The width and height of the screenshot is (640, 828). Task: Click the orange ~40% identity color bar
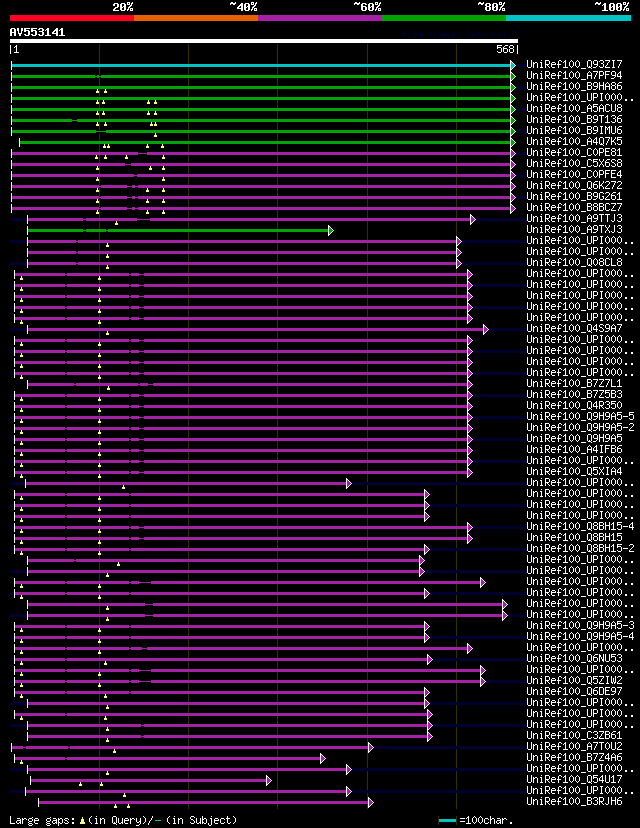click(x=196, y=18)
